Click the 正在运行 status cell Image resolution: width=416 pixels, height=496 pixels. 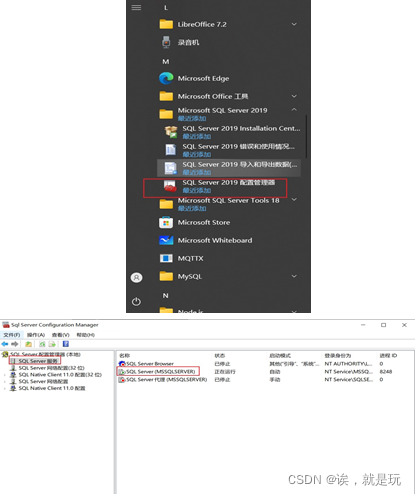225,372
